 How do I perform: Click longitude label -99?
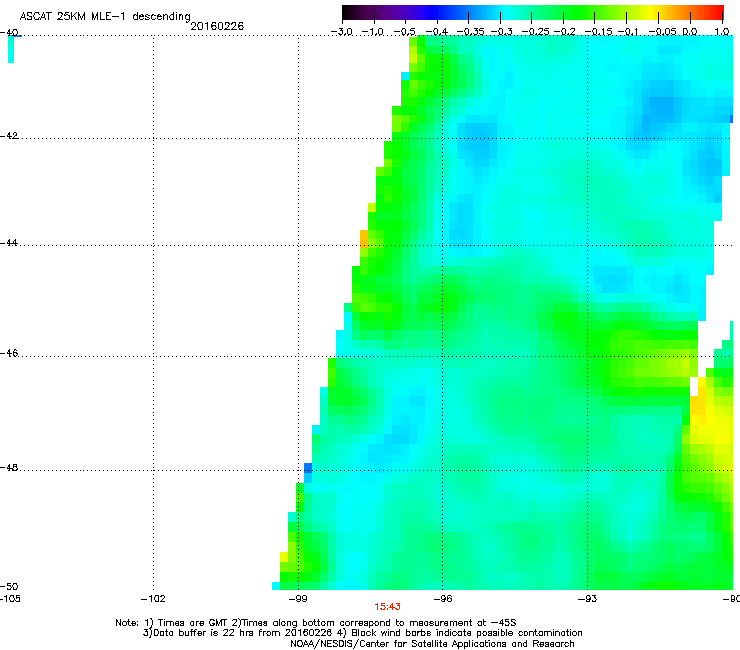pyautogui.click(x=298, y=599)
